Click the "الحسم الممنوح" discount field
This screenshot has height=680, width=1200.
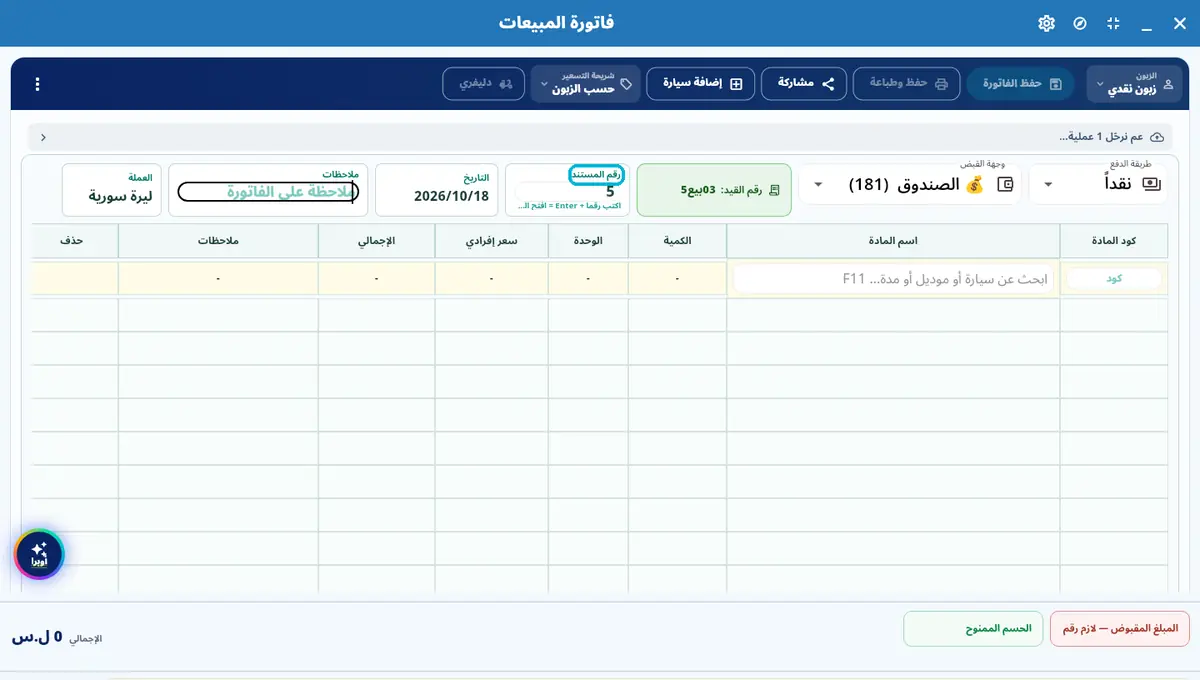[x=972, y=628]
